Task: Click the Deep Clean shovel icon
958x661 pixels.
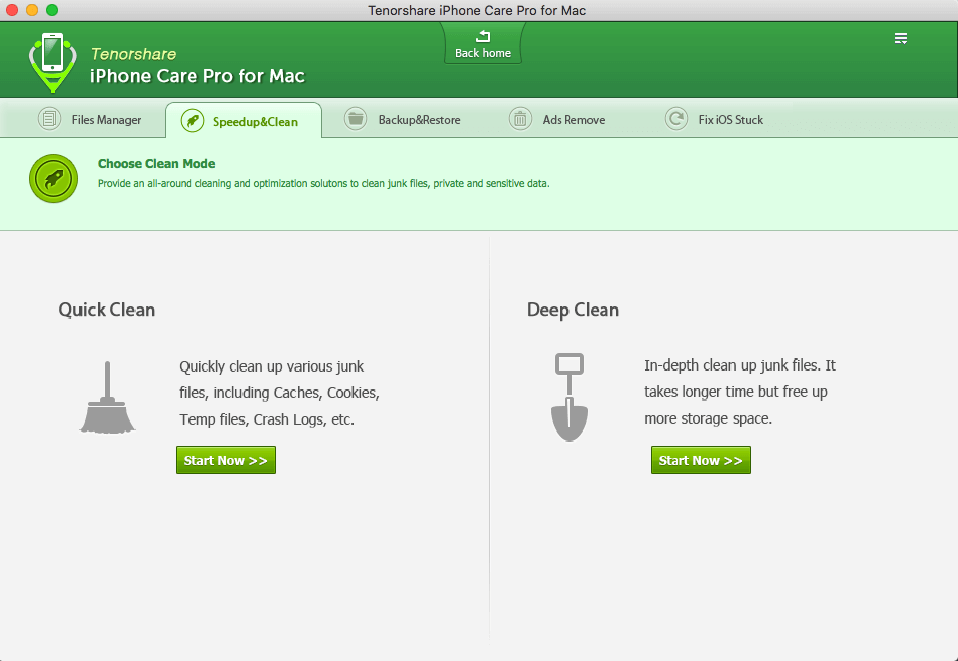Action: click(569, 397)
